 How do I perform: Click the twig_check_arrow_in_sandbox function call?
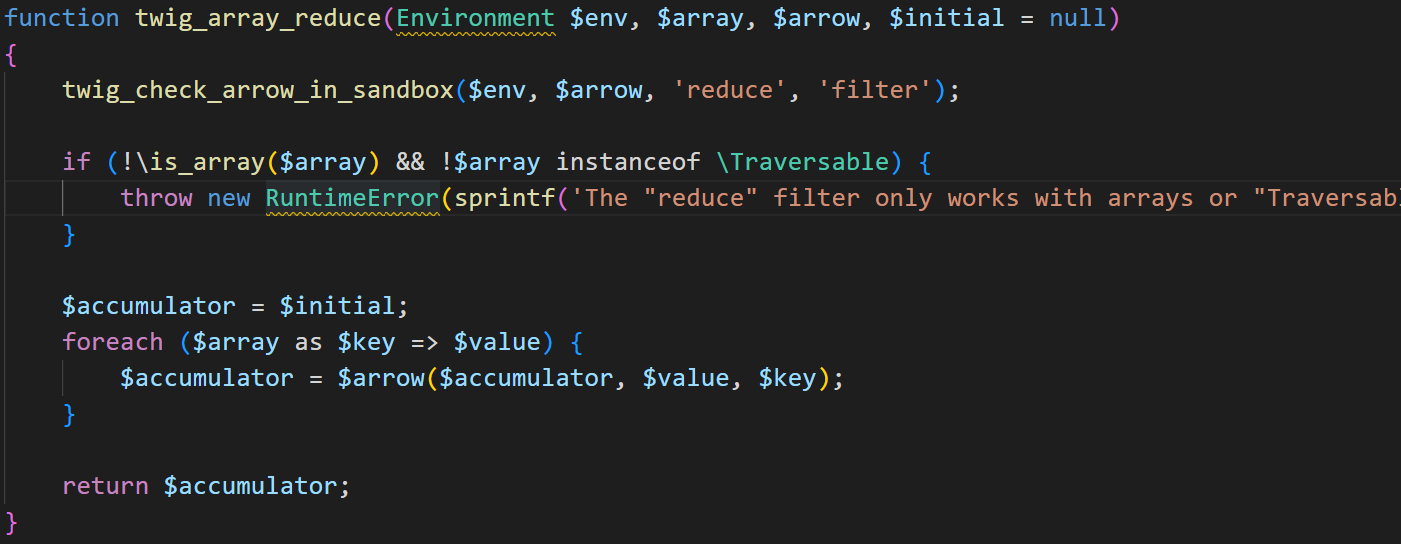click(x=258, y=90)
